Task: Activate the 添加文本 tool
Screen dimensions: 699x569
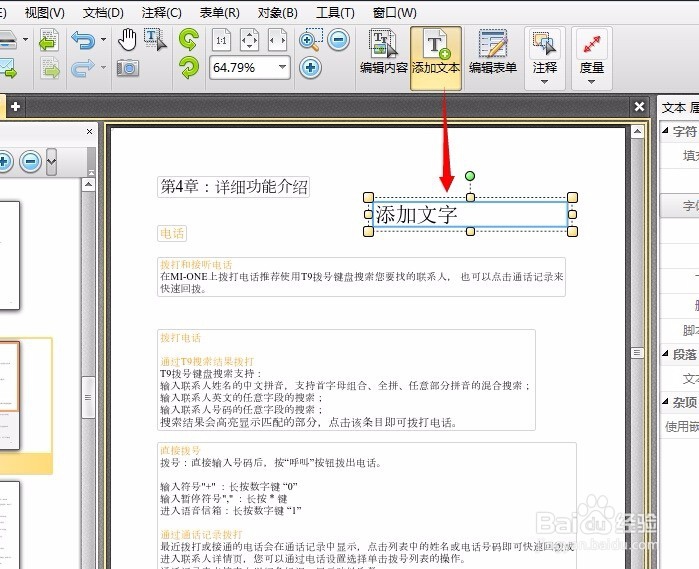Action: coord(436,58)
